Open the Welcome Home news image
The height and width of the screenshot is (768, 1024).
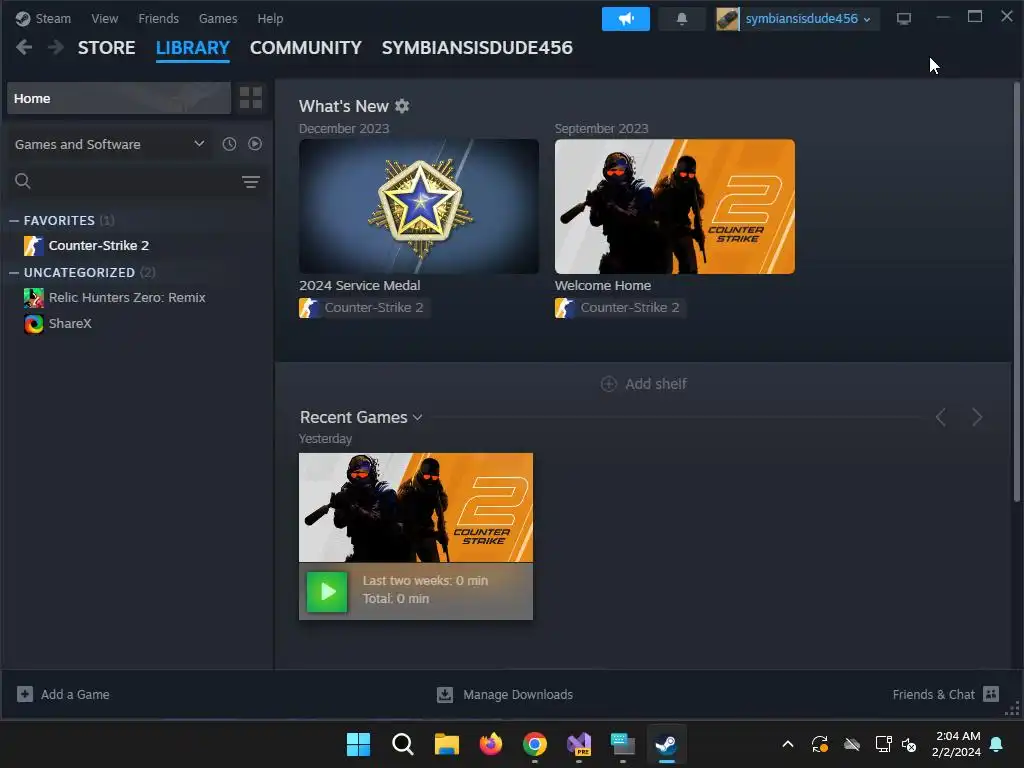[x=675, y=206]
